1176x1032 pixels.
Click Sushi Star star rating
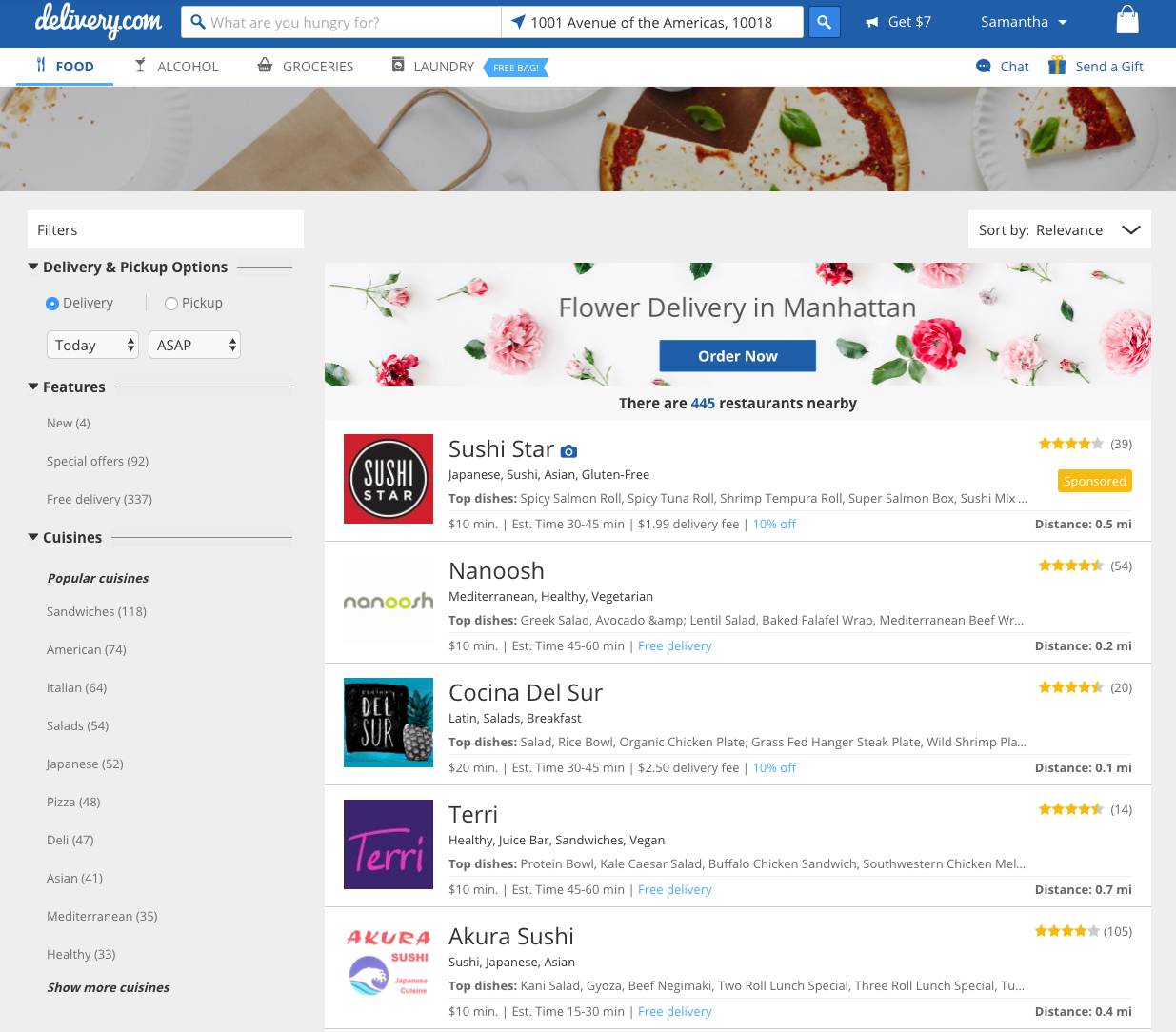coord(1070,444)
